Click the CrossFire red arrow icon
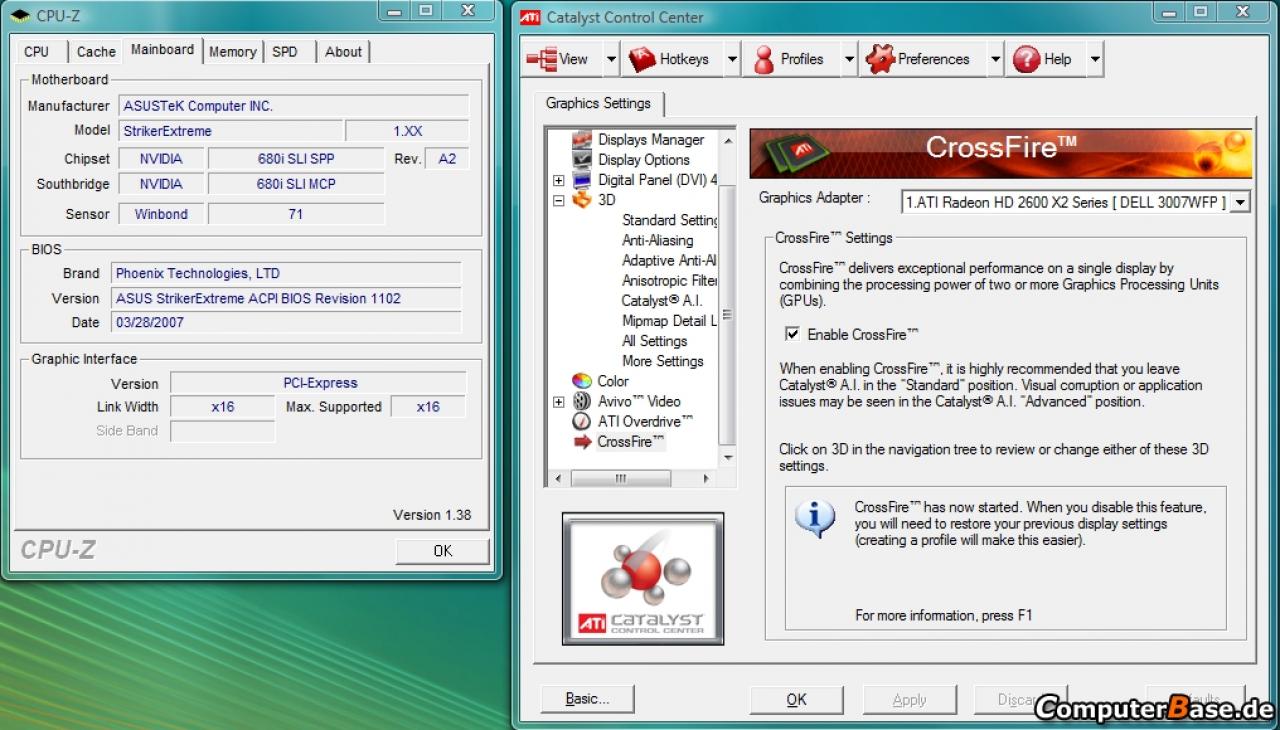This screenshot has height=730, width=1280. tap(583, 442)
